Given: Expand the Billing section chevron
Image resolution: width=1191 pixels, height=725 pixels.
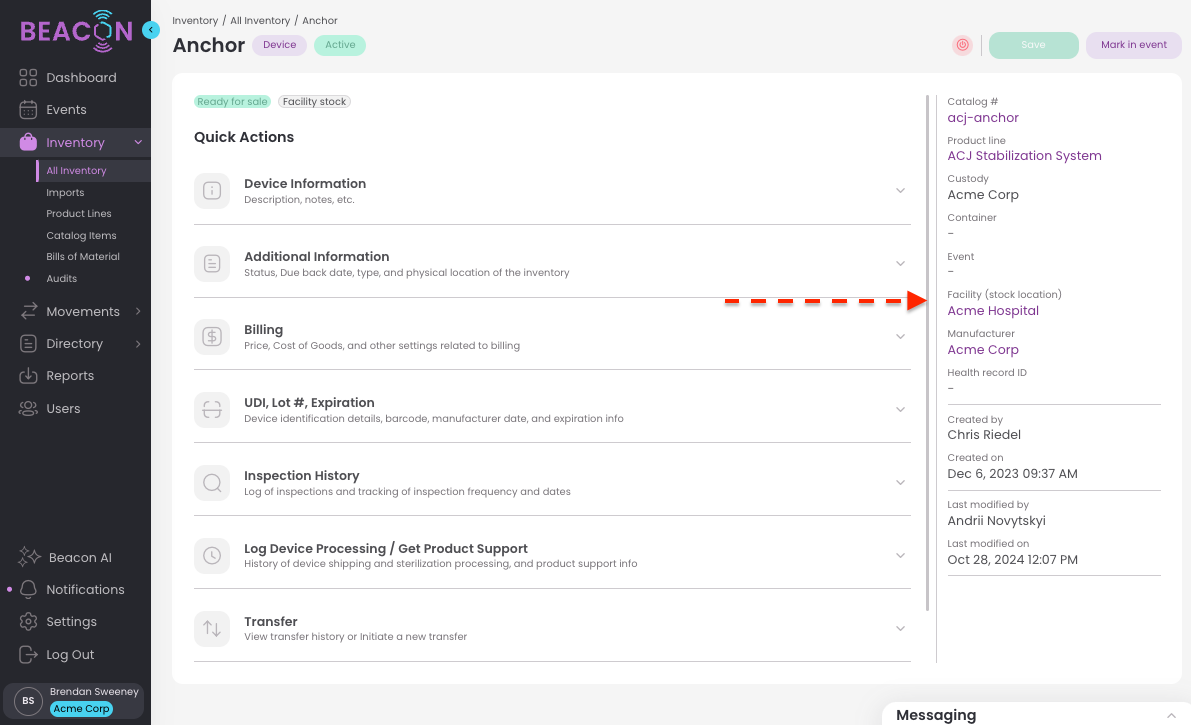Looking at the screenshot, I should (900, 337).
